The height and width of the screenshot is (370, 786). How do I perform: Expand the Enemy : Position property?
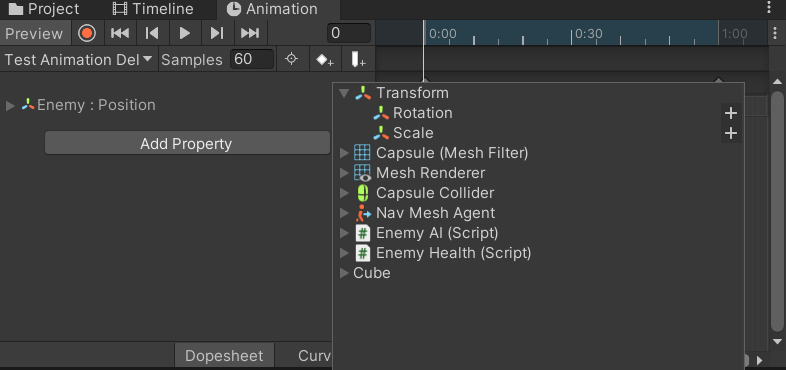tap(10, 105)
